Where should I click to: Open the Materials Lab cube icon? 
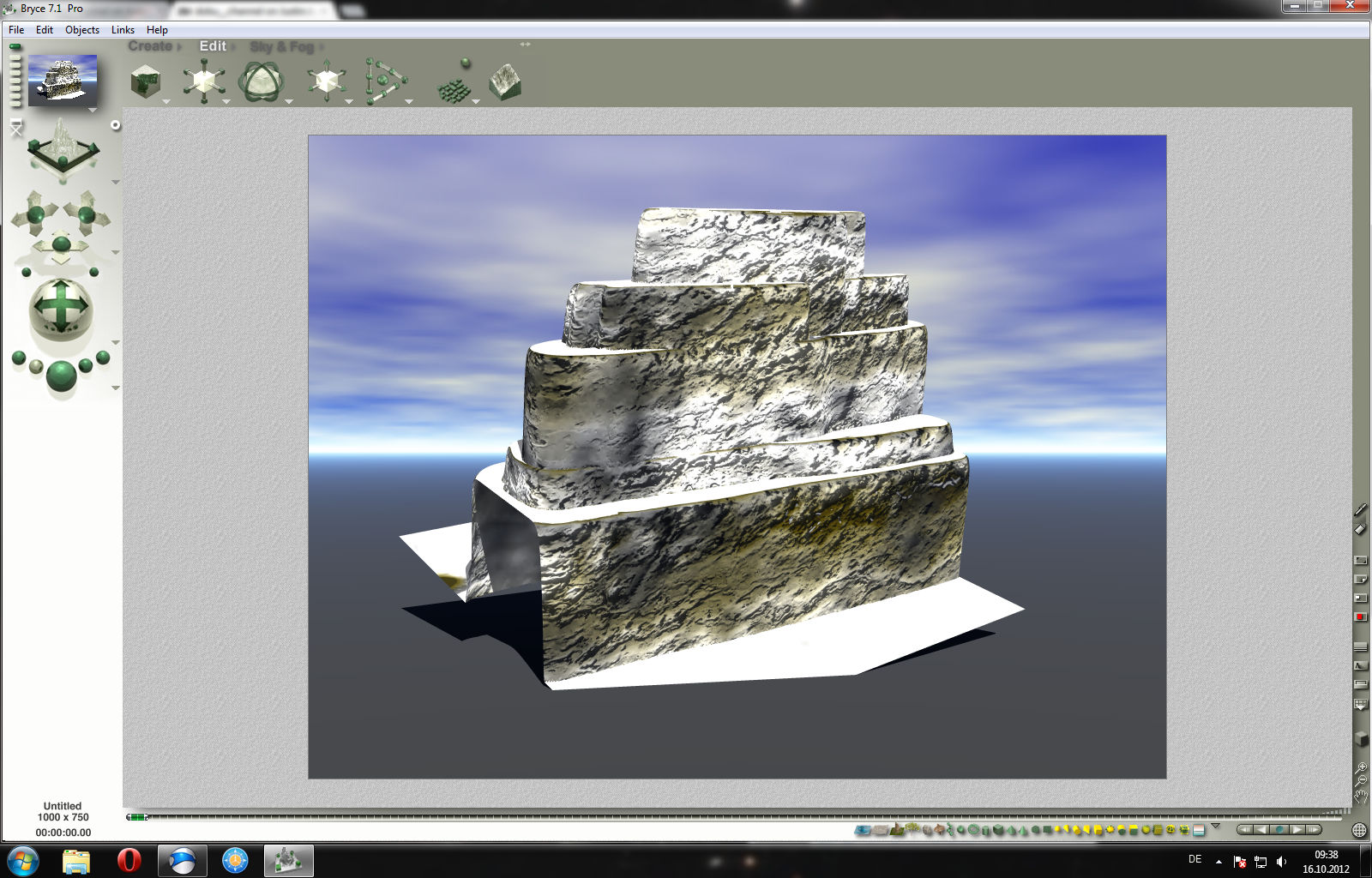click(146, 82)
